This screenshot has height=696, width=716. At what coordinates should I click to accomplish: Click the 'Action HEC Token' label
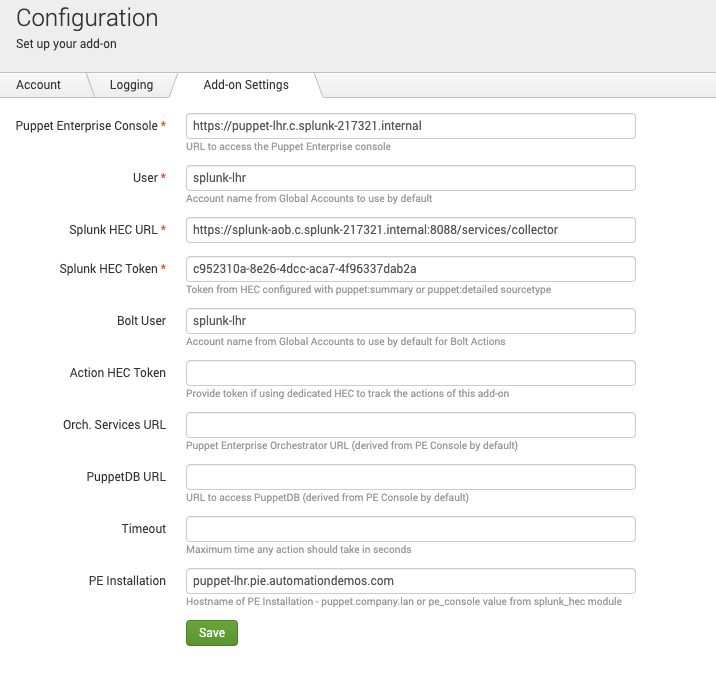[x=118, y=373]
